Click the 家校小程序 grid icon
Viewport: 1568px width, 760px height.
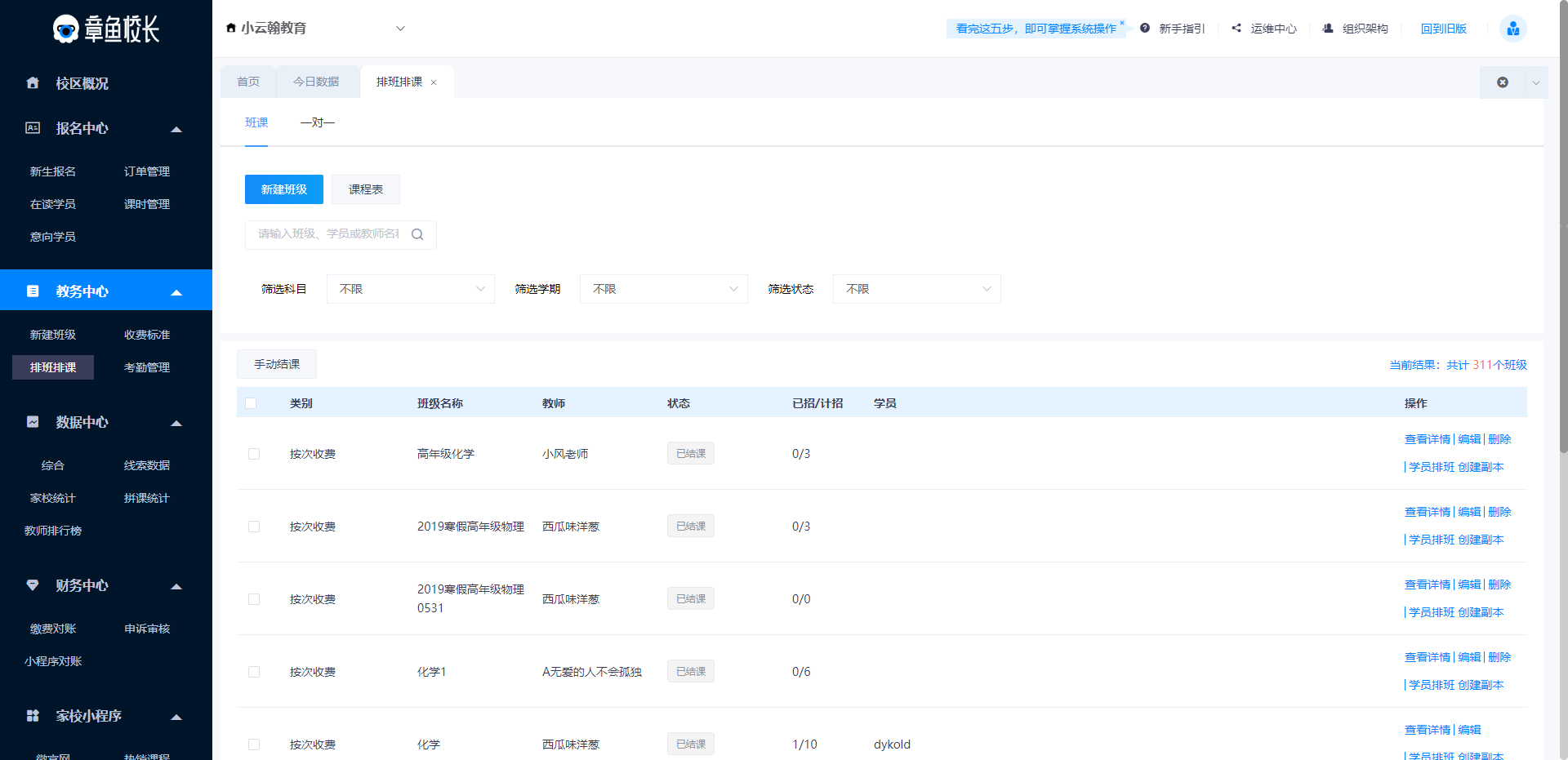pyautogui.click(x=33, y=715)
